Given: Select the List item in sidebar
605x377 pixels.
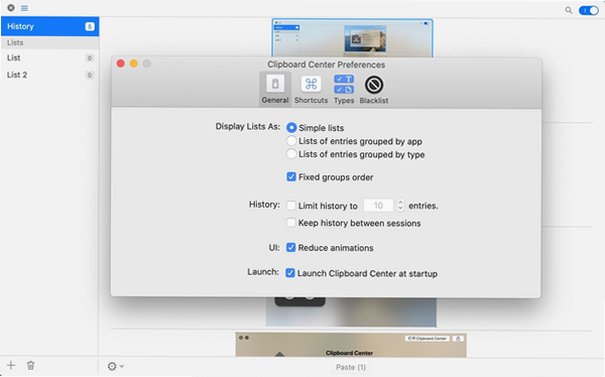Looking at the screenshot, I should tap(50, 58).
